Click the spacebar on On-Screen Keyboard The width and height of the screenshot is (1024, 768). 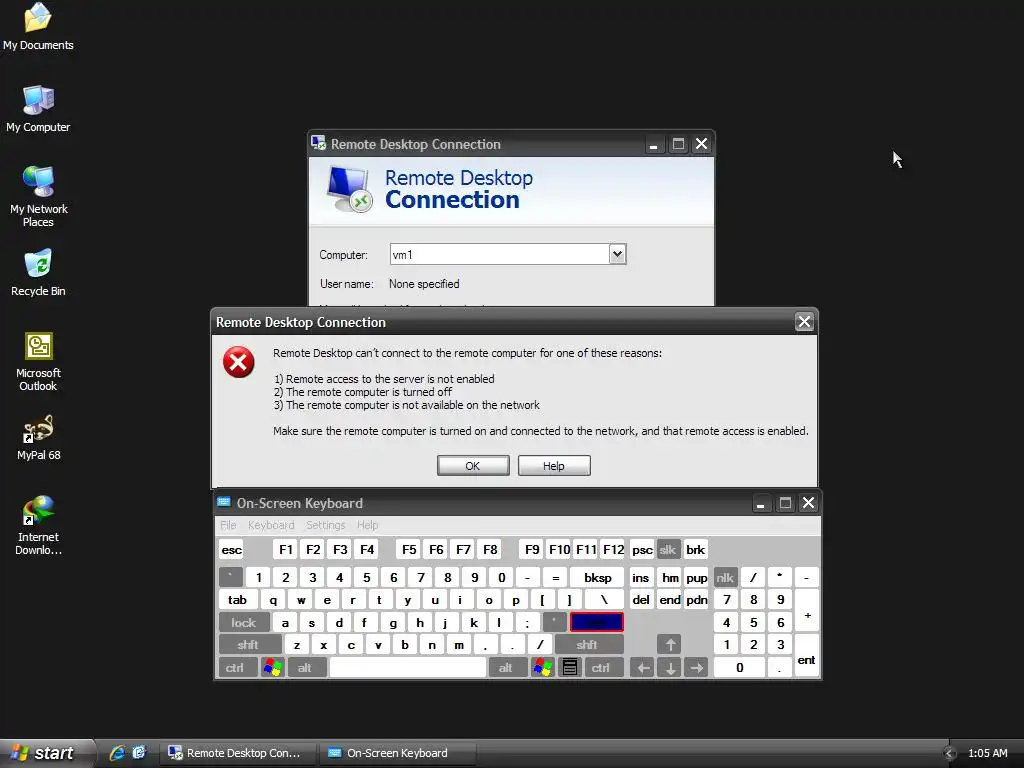point(408,667)
